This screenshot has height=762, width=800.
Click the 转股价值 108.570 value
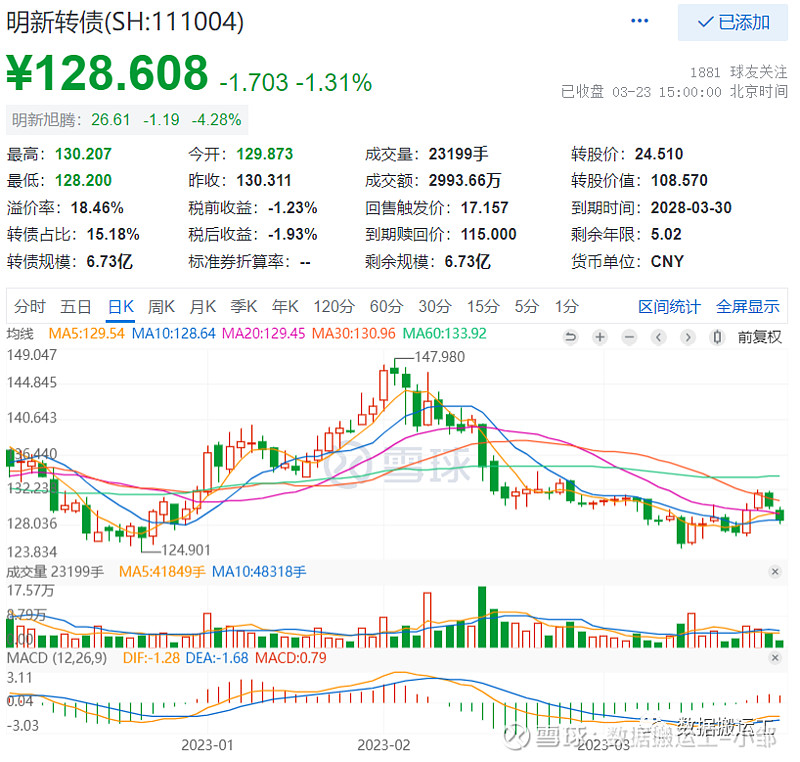click(679, 180)
